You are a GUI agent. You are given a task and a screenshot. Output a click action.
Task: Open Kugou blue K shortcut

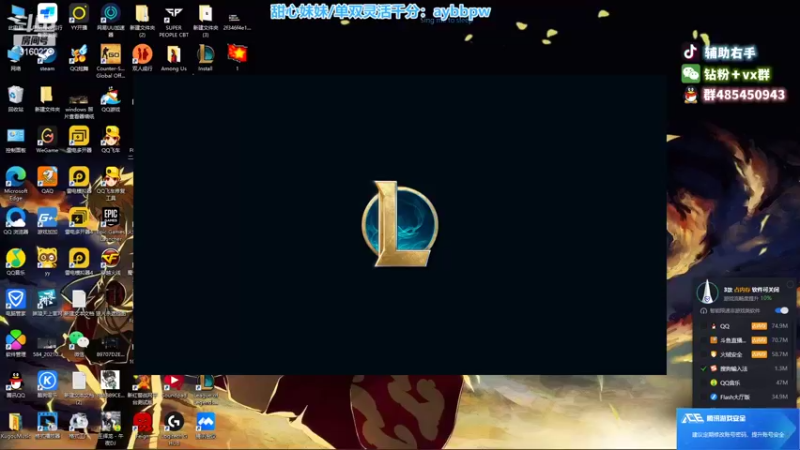tap(47, 384)
